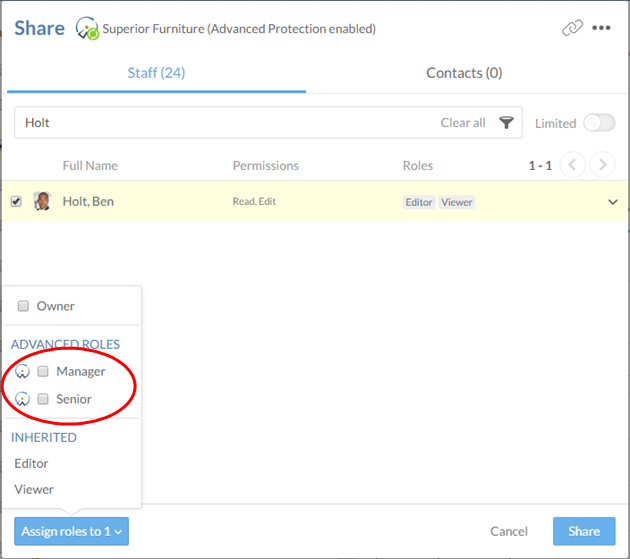The height and width of the screenshot is (559, 630).
Task: Check the Owner role checkbox
Action: [x=23, y=306]
